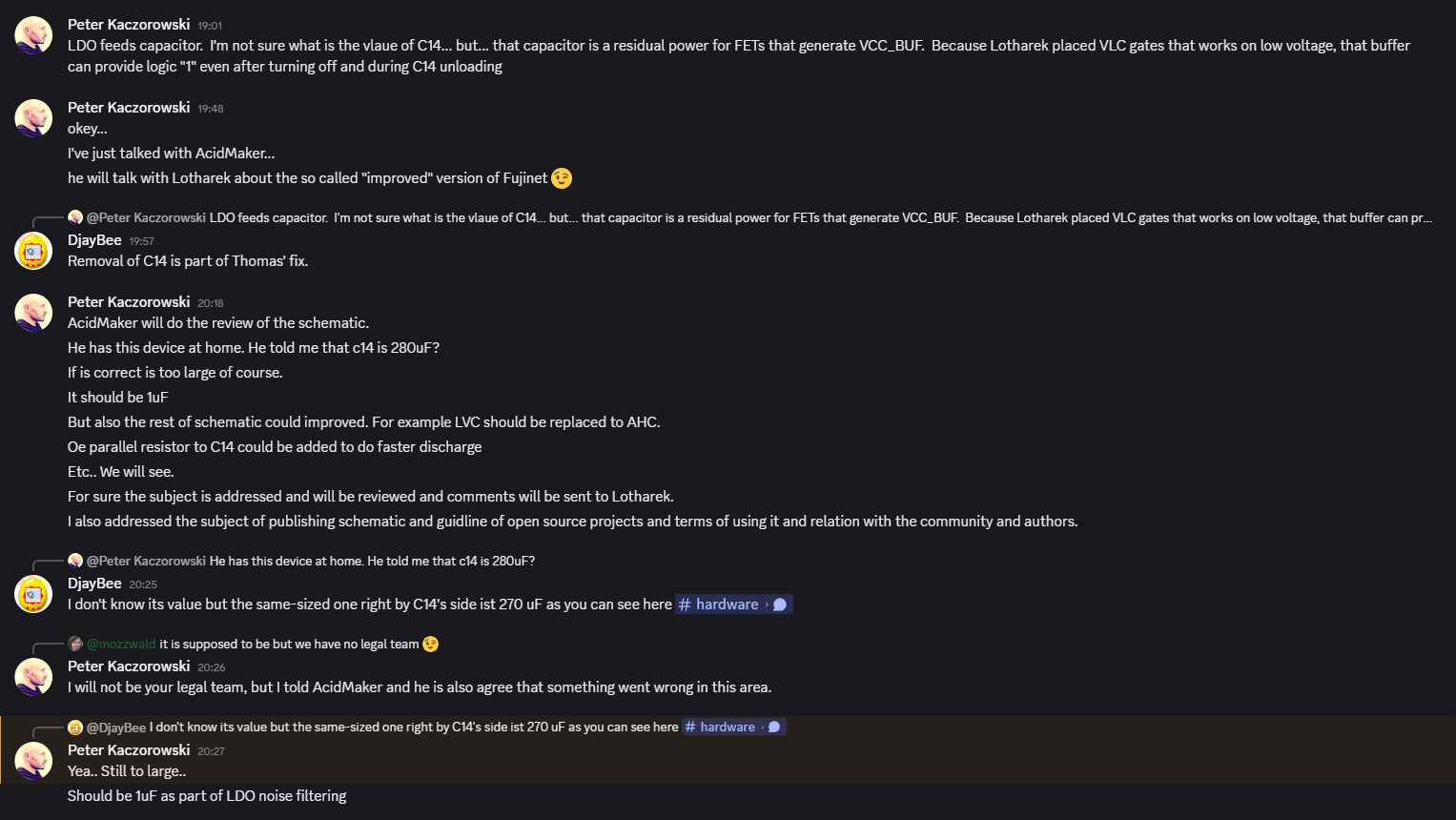Open DjayBee's avatar on the 19:57 message
1456x820 pixels.
33,251
